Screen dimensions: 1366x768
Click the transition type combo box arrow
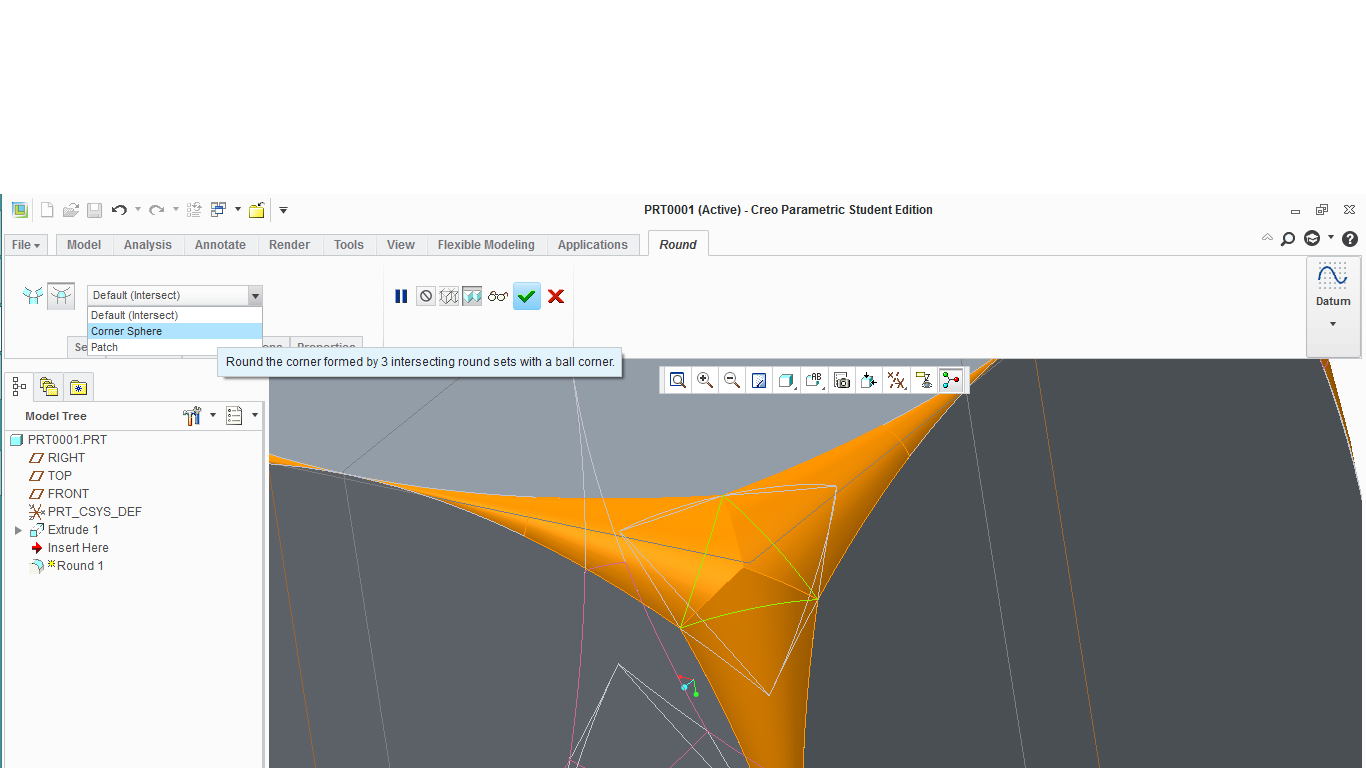coord(255,296)
